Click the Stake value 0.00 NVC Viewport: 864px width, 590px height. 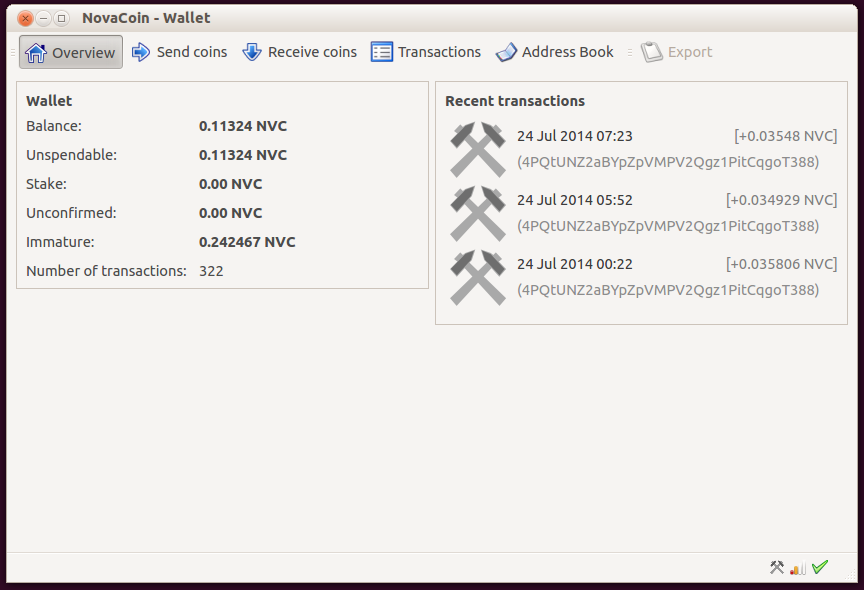point(230,184)
